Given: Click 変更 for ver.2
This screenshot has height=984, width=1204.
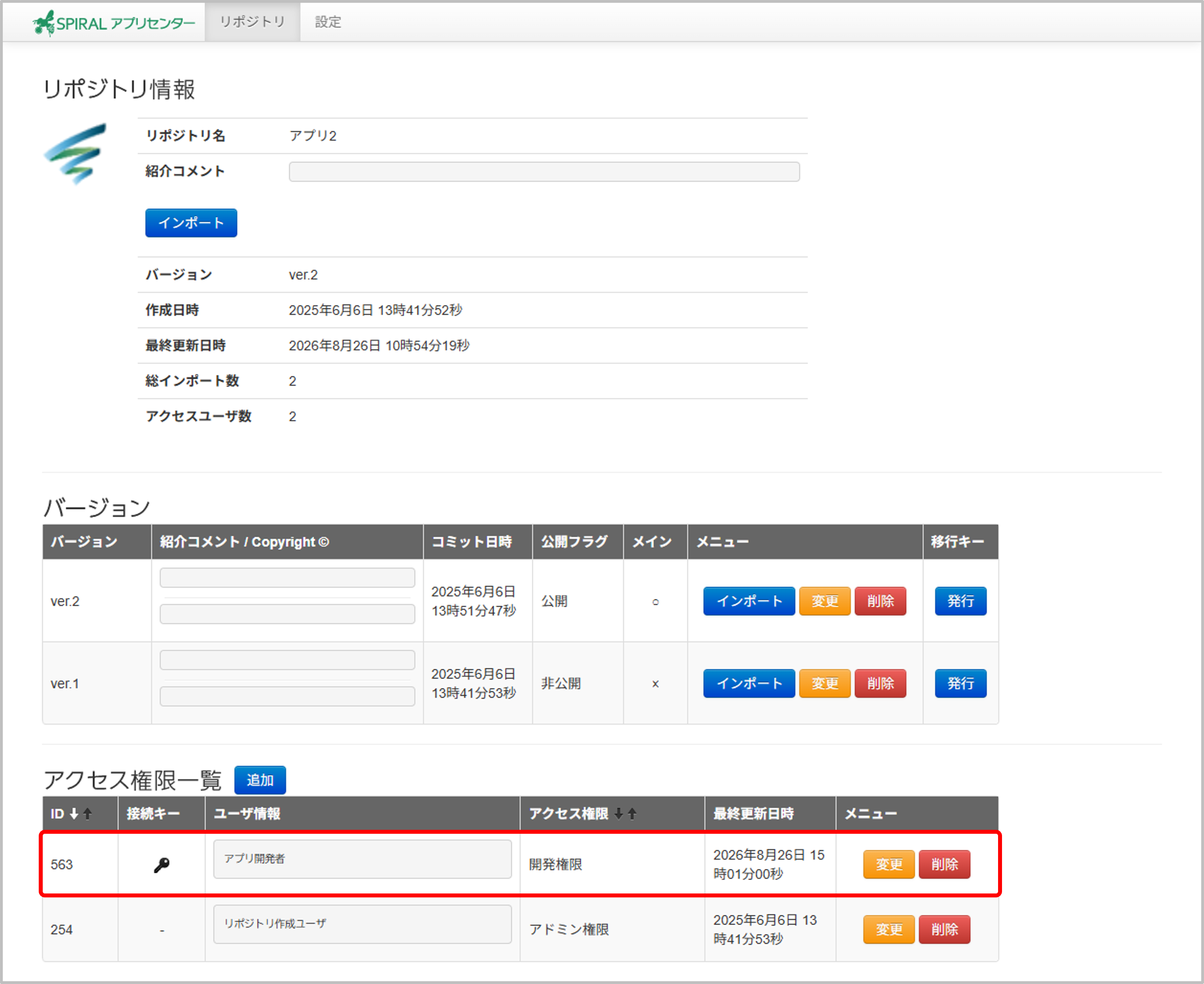Looking at the screenshot, I should (825, 601).
